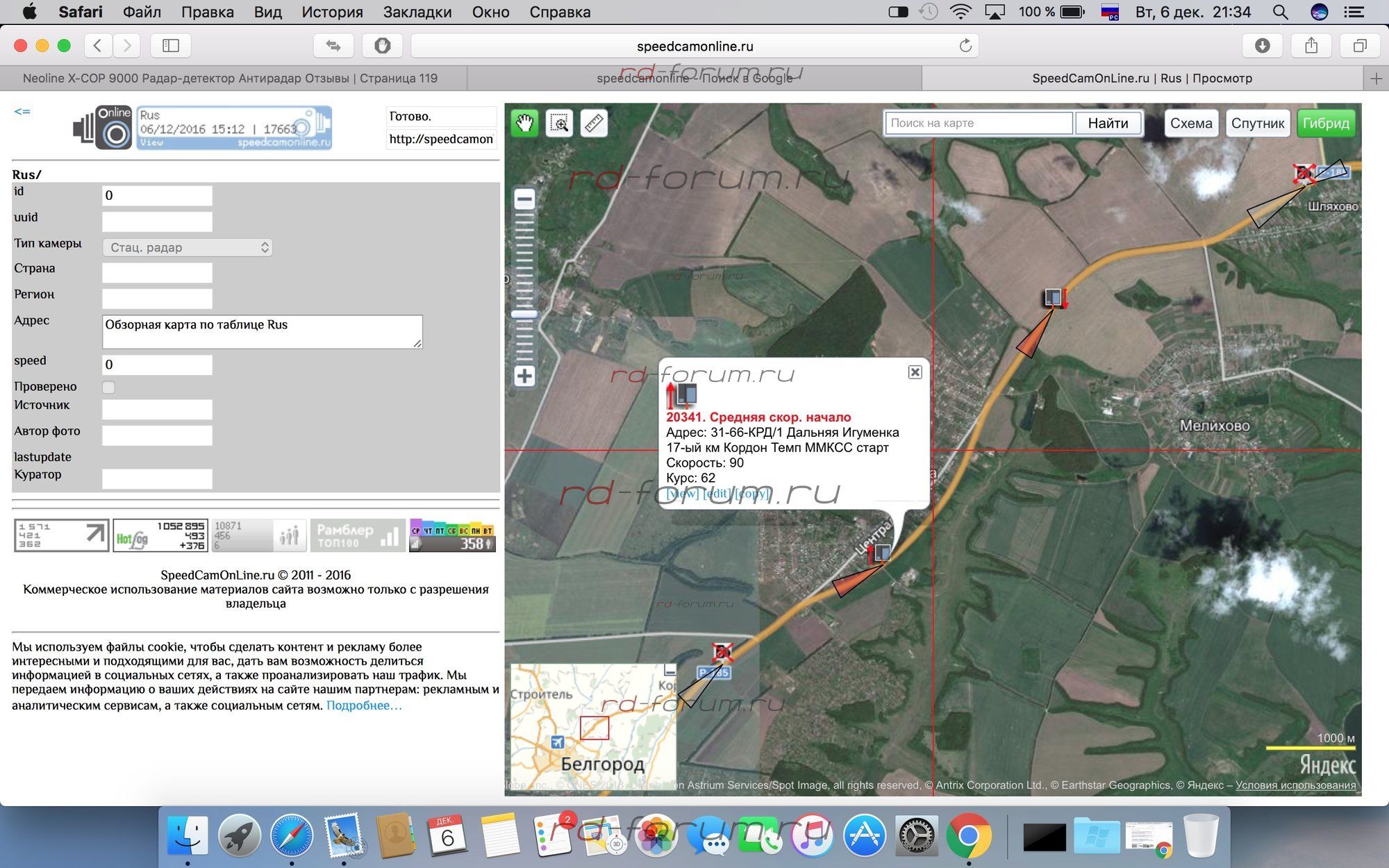Click the http://speedcamon URL field
The image size is (1389, 868).
(441, 140)
